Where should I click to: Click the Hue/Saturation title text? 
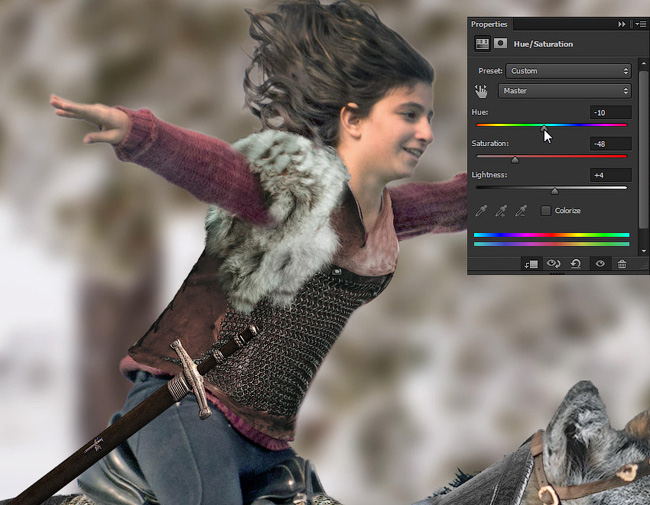point(543,44)
